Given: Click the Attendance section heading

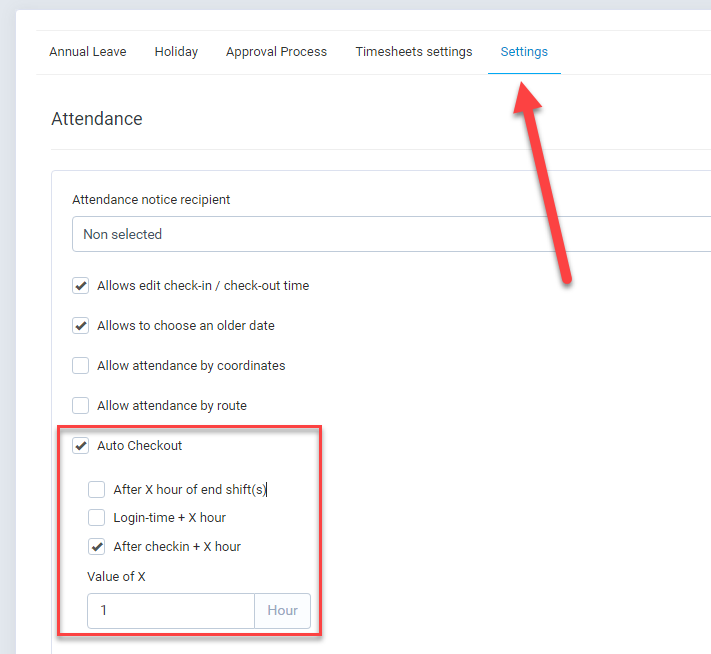Looking at the screenshot, I should tap(97, 119).
